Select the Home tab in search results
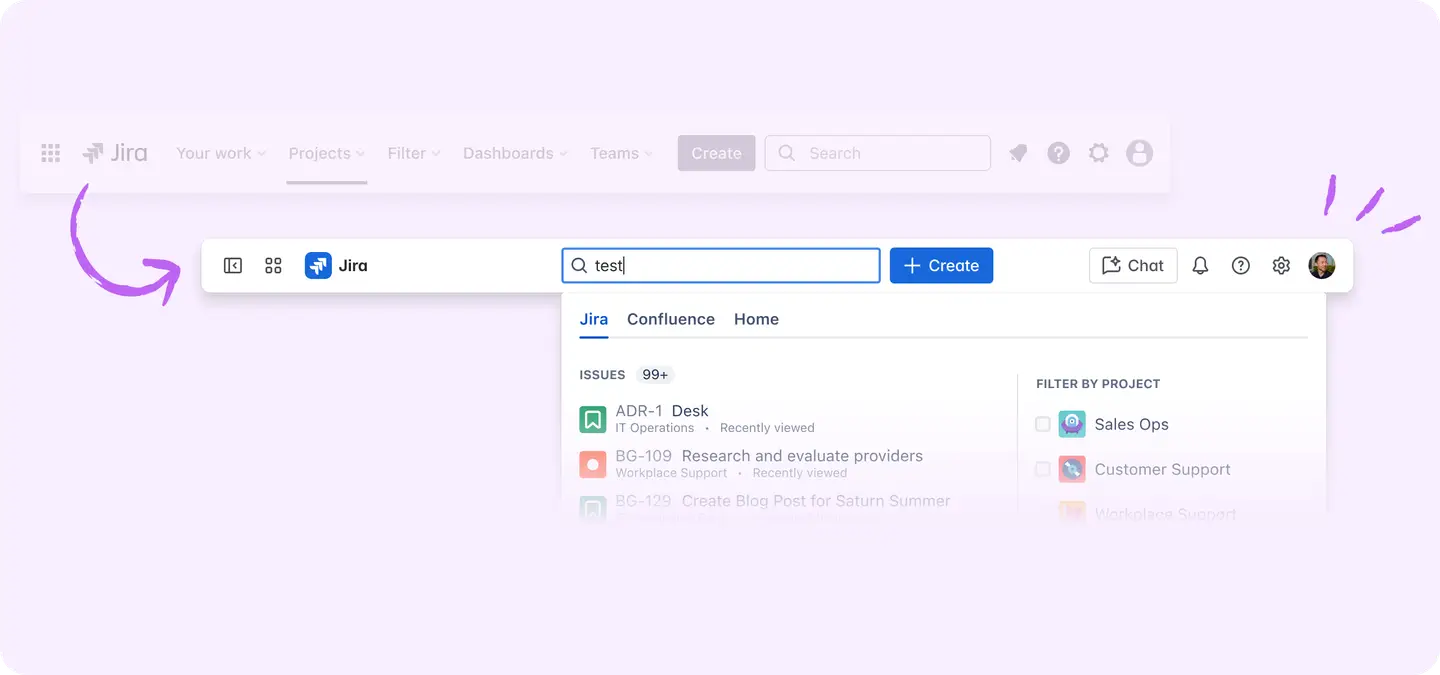 tap(756, 318)
